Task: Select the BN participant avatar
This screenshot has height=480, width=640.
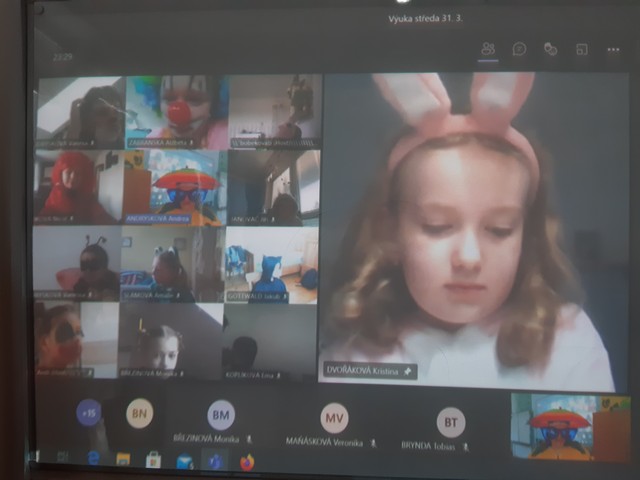Action: [140, 413]
